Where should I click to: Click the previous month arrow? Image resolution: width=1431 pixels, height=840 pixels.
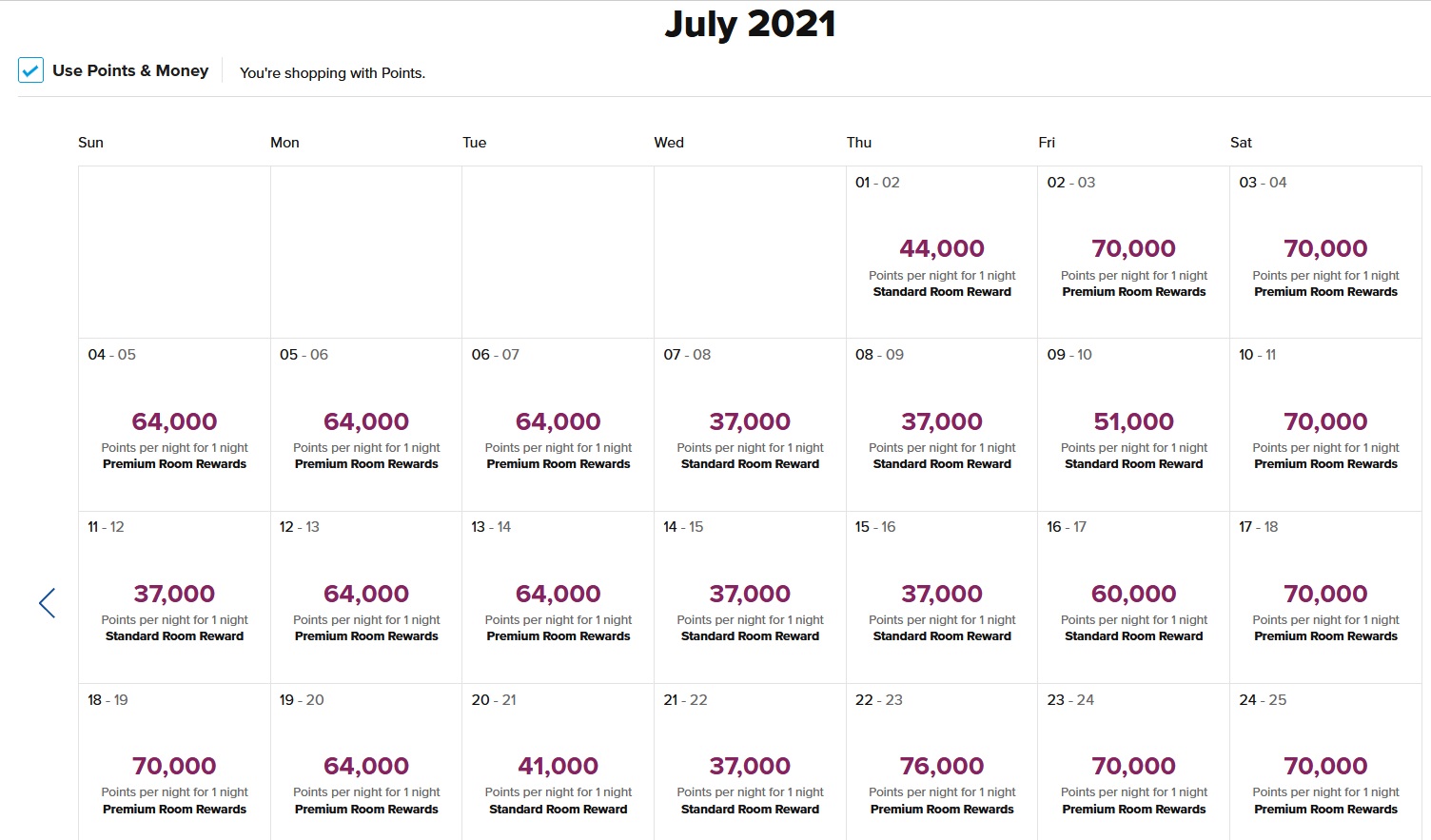(x=48, y=602)
